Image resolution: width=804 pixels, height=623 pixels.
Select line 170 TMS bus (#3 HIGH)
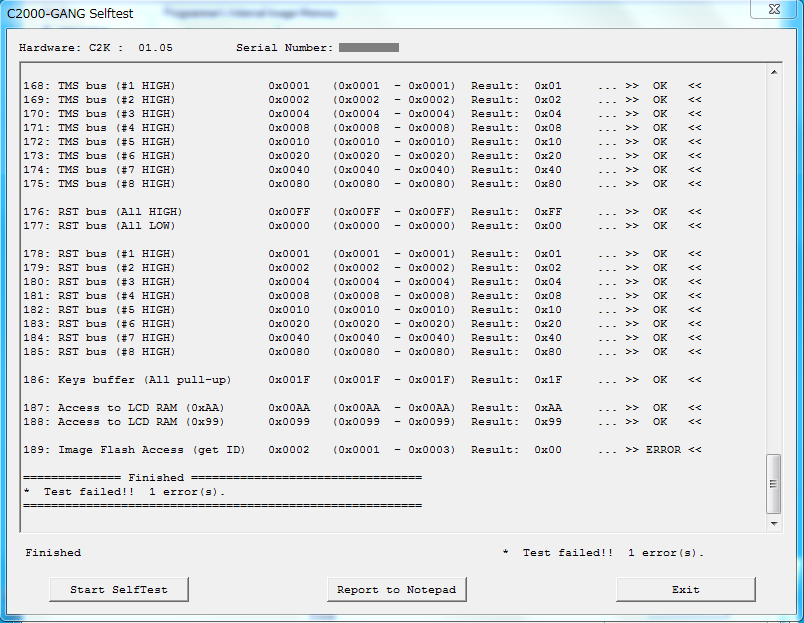362,114
